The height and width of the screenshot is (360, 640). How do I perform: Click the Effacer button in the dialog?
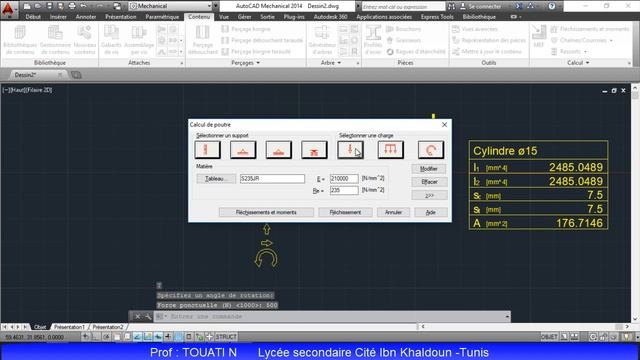pos(429,182)
